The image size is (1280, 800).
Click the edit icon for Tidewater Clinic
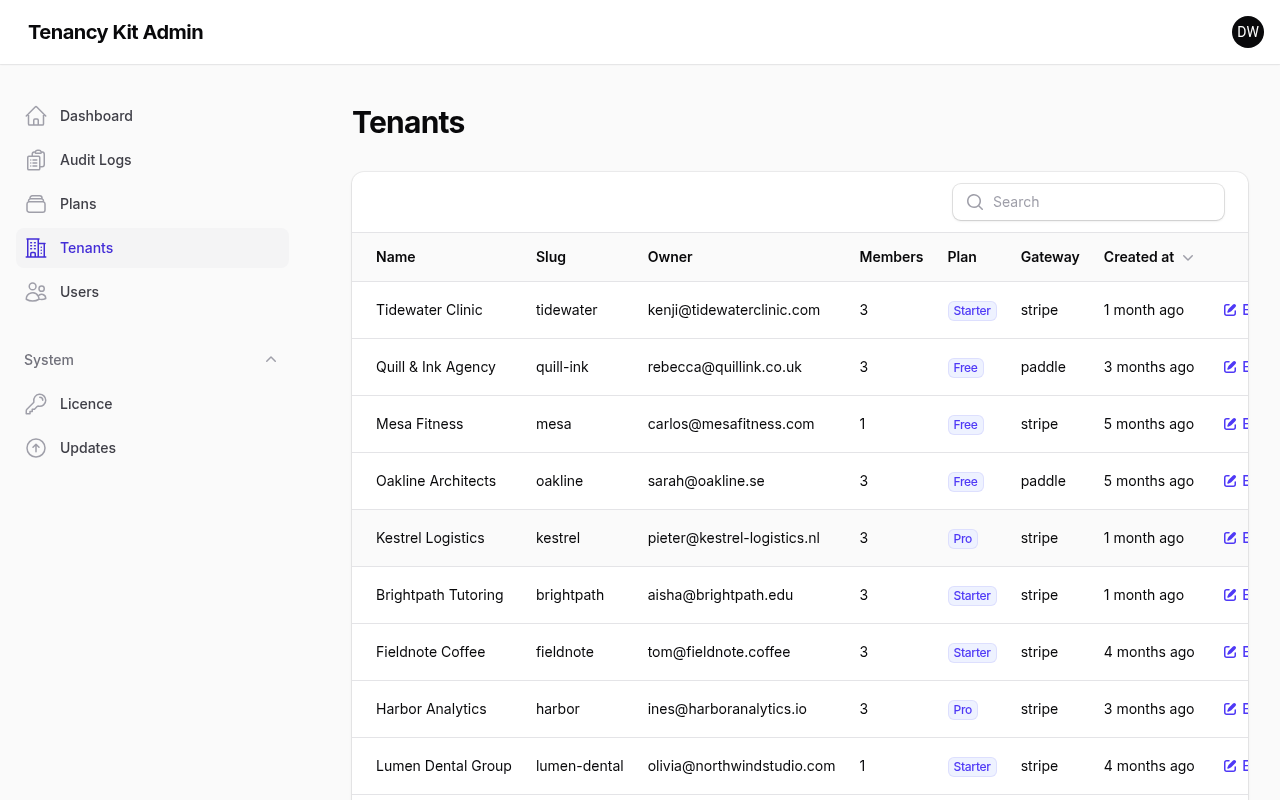click(1230, 310)
